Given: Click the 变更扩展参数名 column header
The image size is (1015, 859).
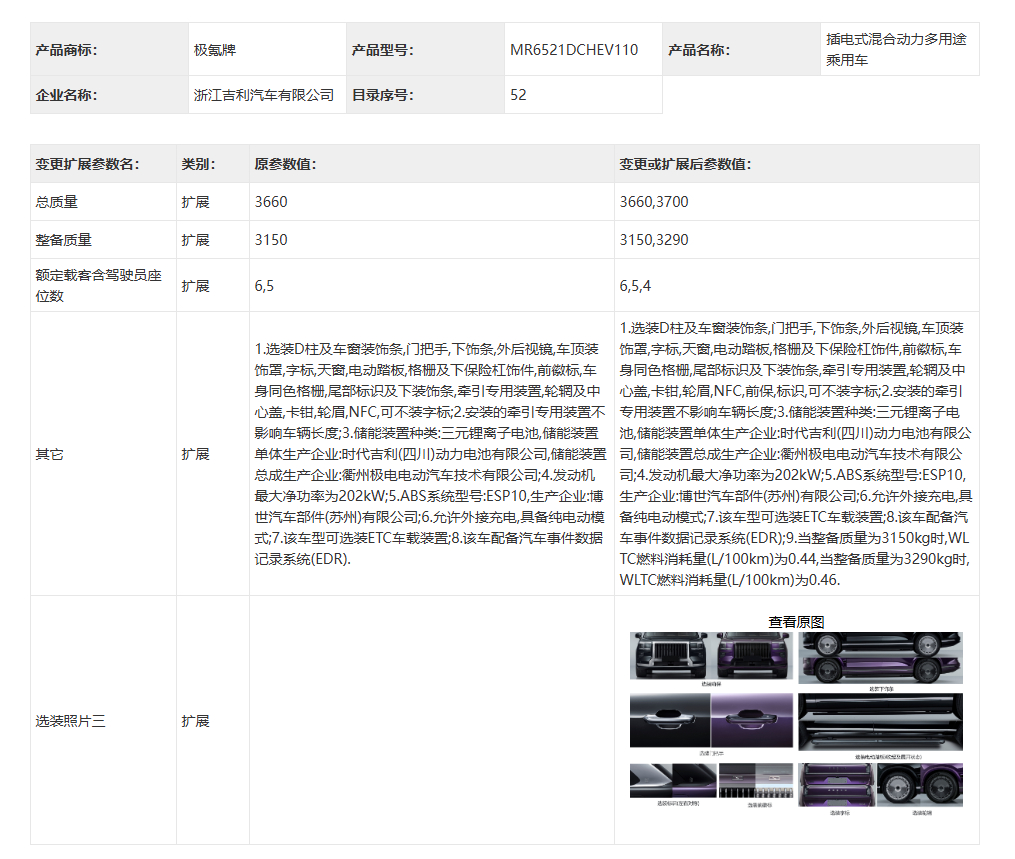Looking at the screenshot, I should pyautogui.click(x=104, y=164).
